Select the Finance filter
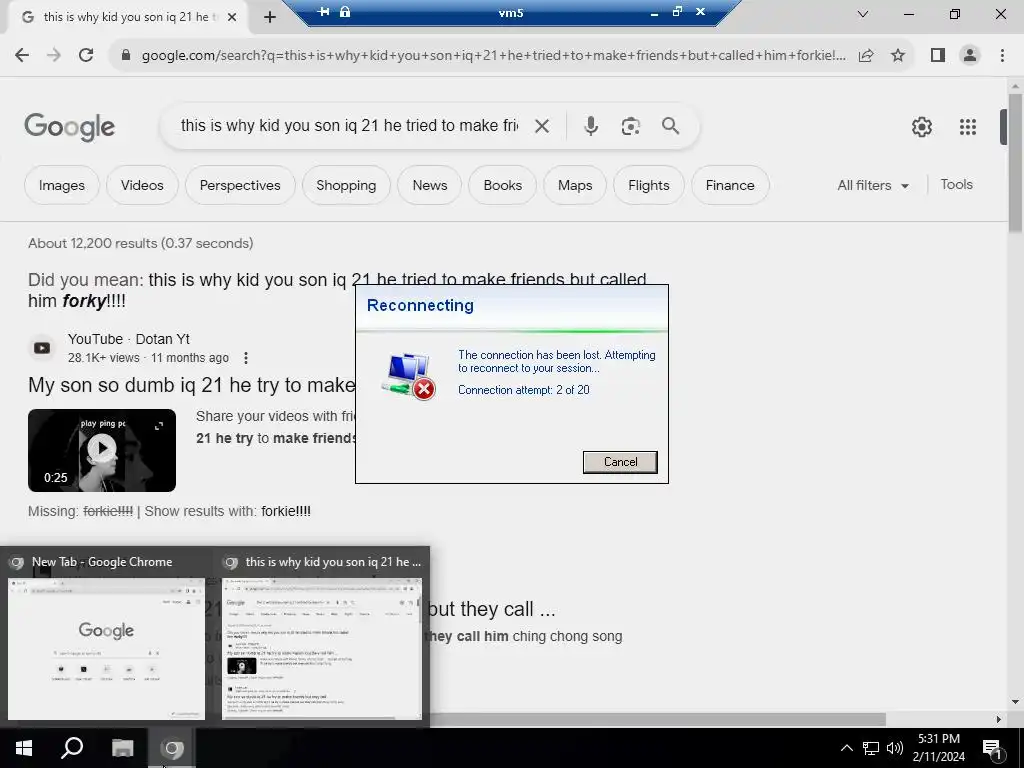The image size is (1024, 768). click(x=730, y=185)
